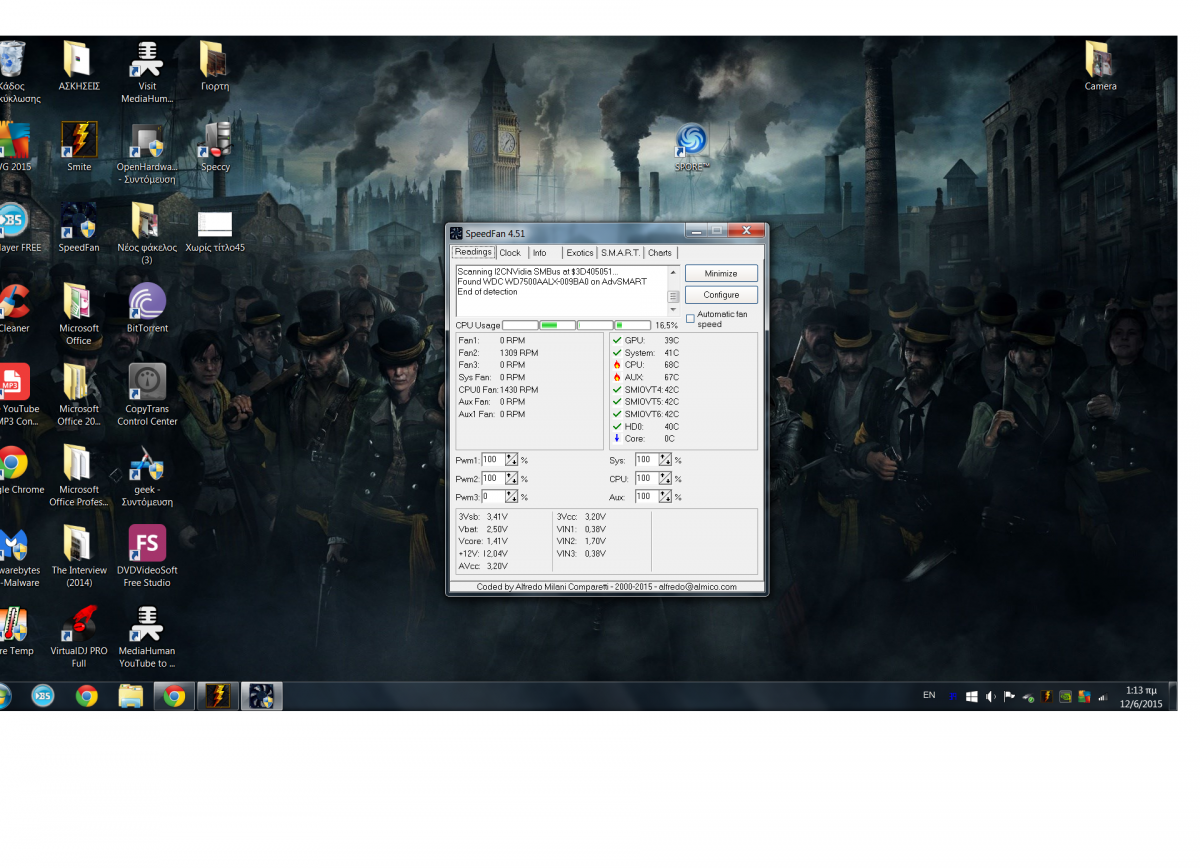
Task: Adjust the Pwm2 spinner arrows
Action: (512, 479)
